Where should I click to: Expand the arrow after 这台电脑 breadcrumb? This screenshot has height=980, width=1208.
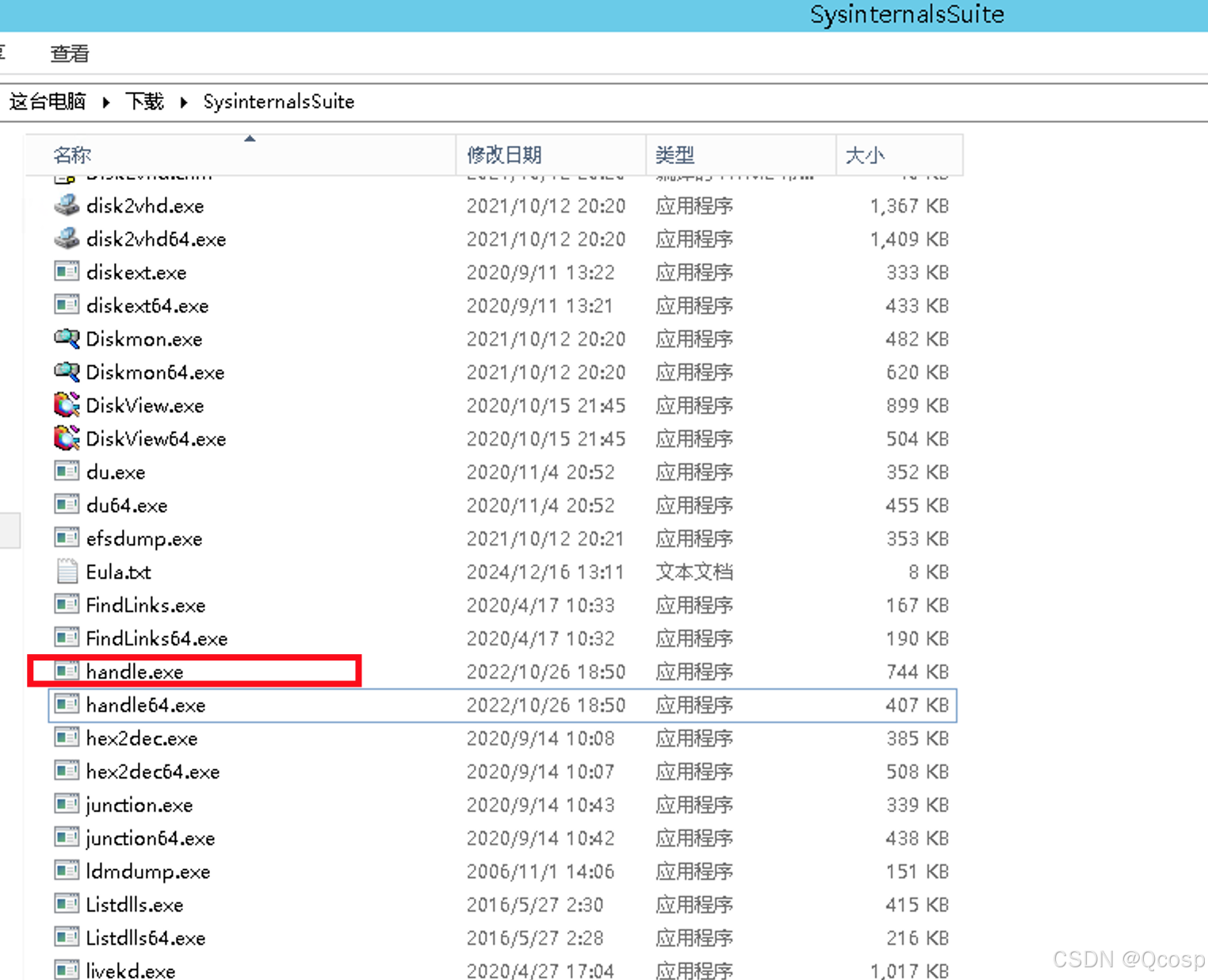pos(106,102)
